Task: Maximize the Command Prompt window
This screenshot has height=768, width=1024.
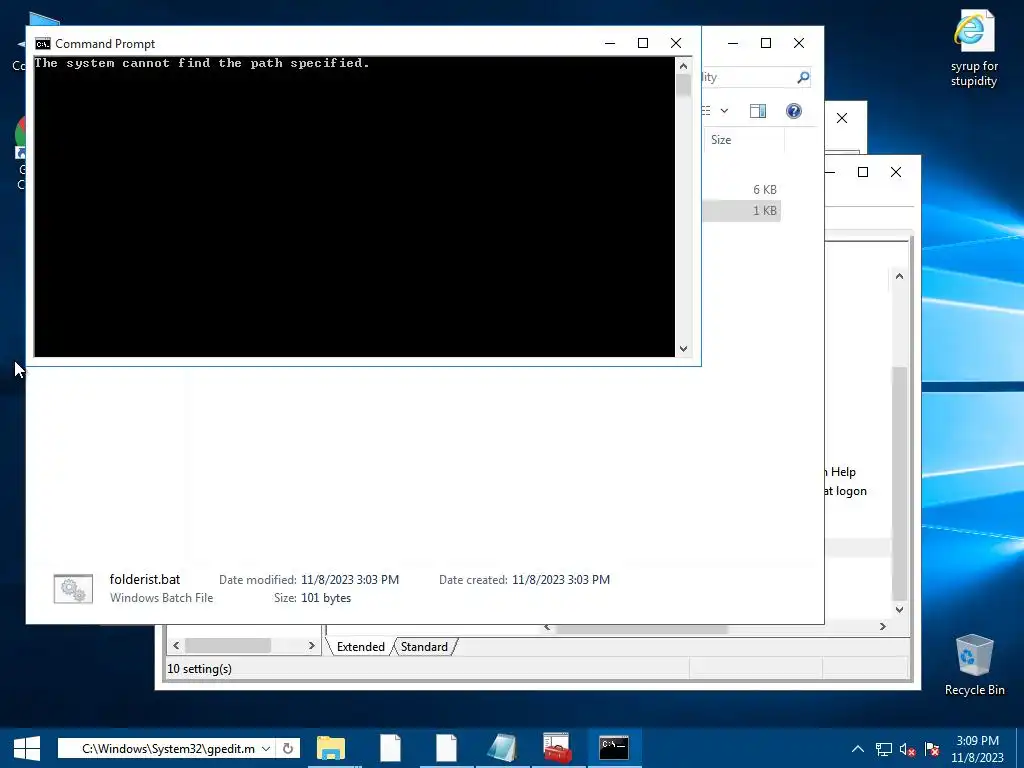Action: click(x=643, y=43)
